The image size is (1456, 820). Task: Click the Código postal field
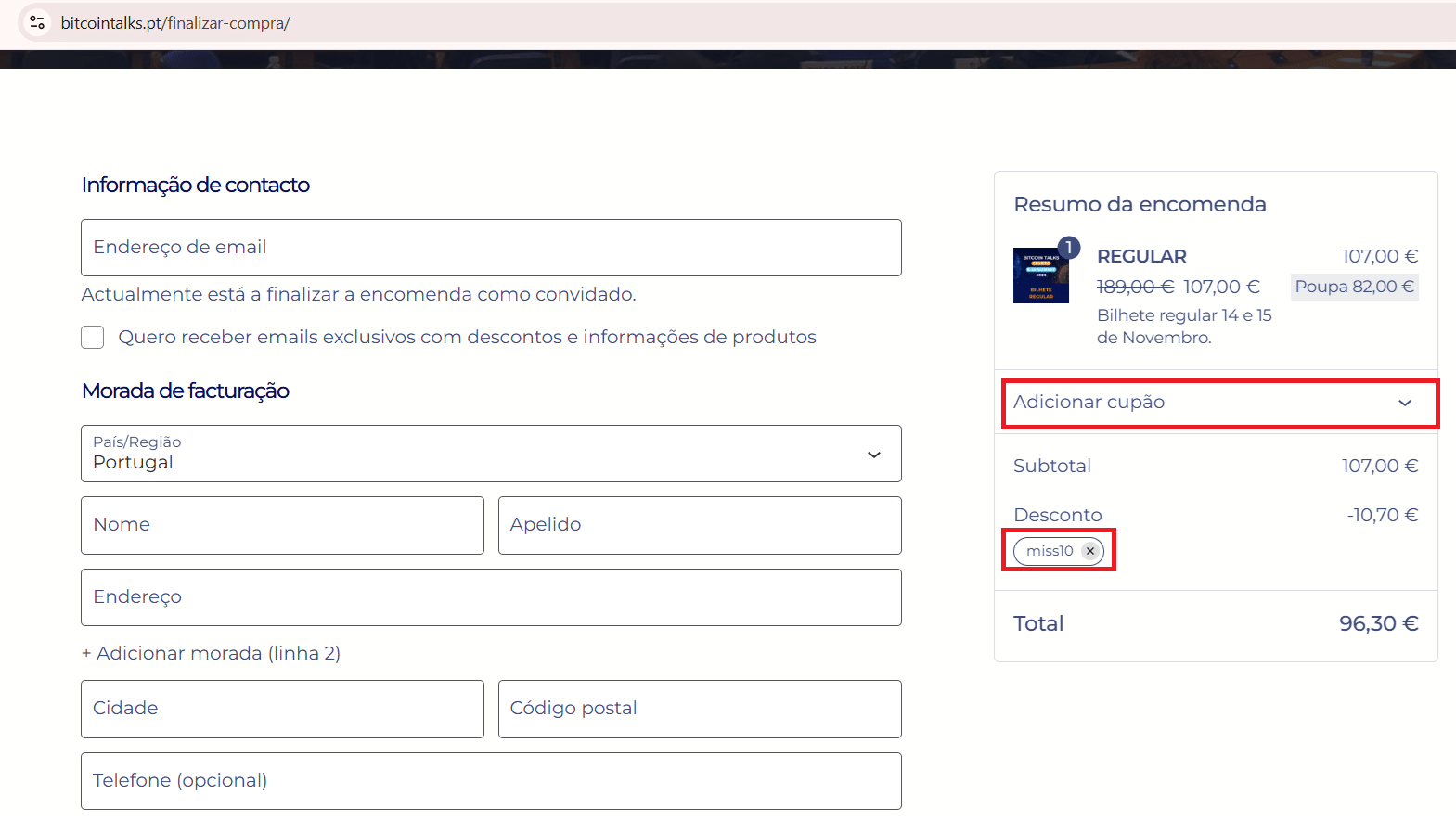[x=700, y=709]
